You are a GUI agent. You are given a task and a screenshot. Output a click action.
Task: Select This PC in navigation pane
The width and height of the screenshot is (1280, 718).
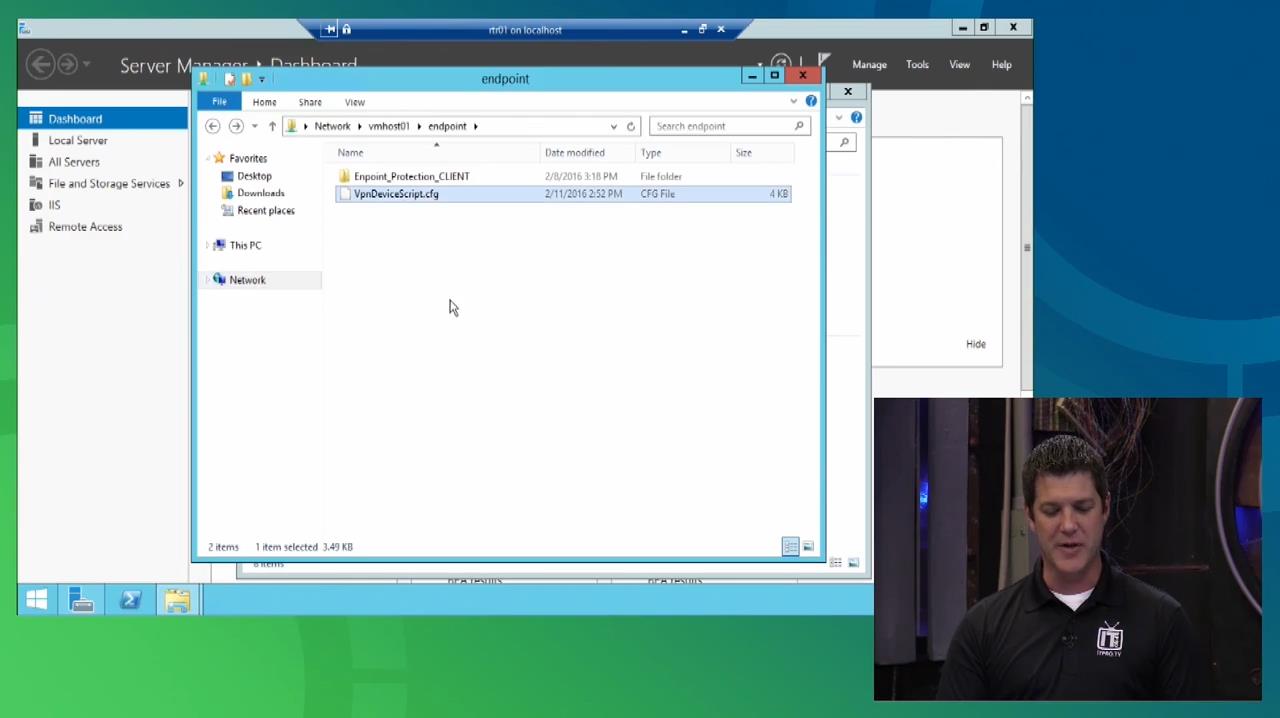[x=245, y=245]
